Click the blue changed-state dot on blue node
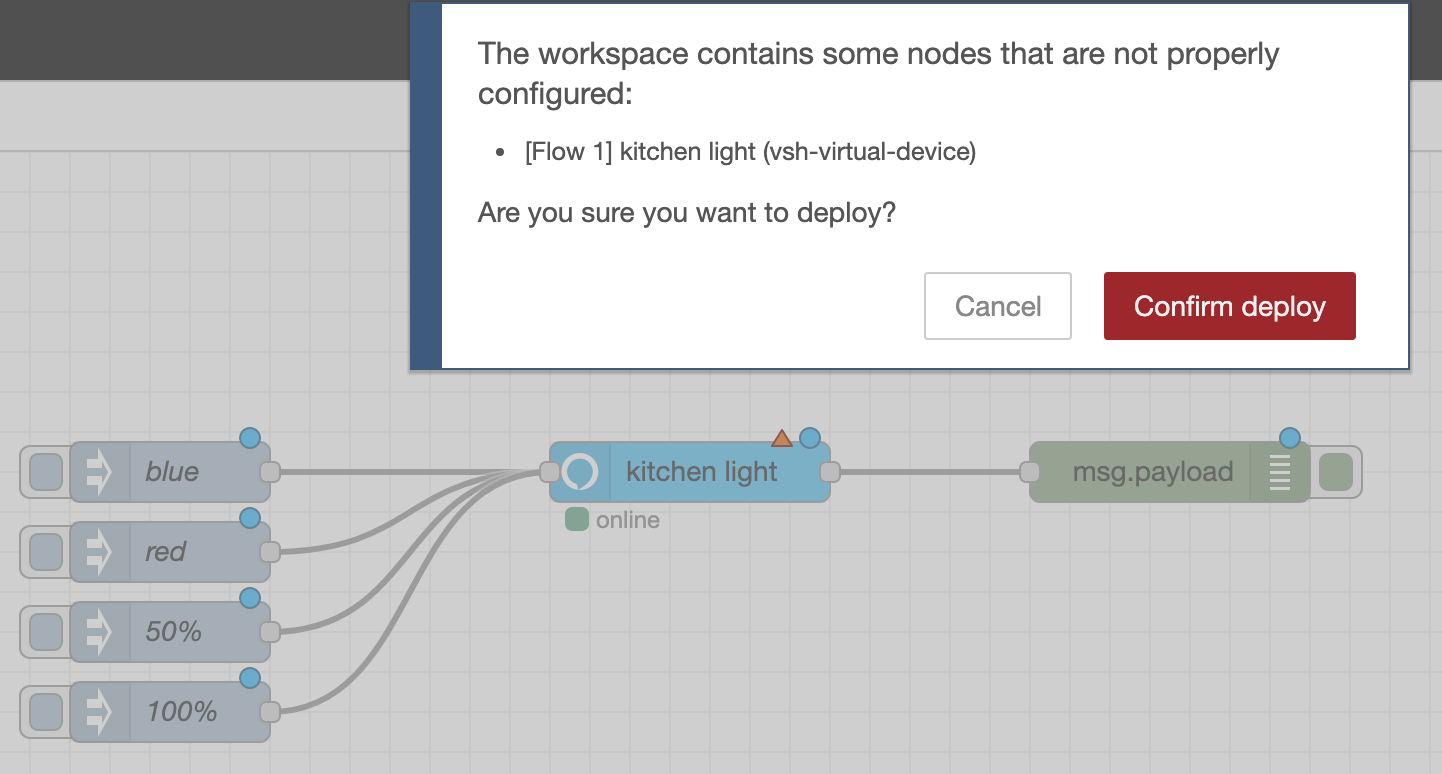The width and height of the screenshot is (1442, 774). pyautogui.click(x=250, y=438)
